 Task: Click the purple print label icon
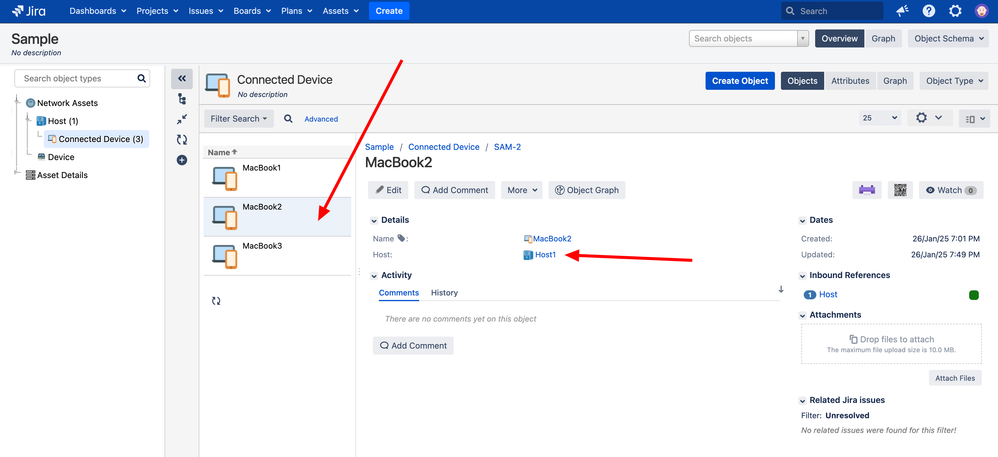click(x=867, y=190)
